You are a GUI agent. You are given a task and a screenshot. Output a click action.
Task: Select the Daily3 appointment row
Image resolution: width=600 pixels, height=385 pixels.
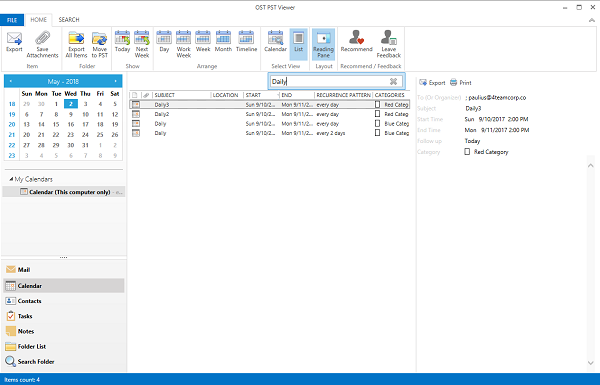tap(269, 104)
